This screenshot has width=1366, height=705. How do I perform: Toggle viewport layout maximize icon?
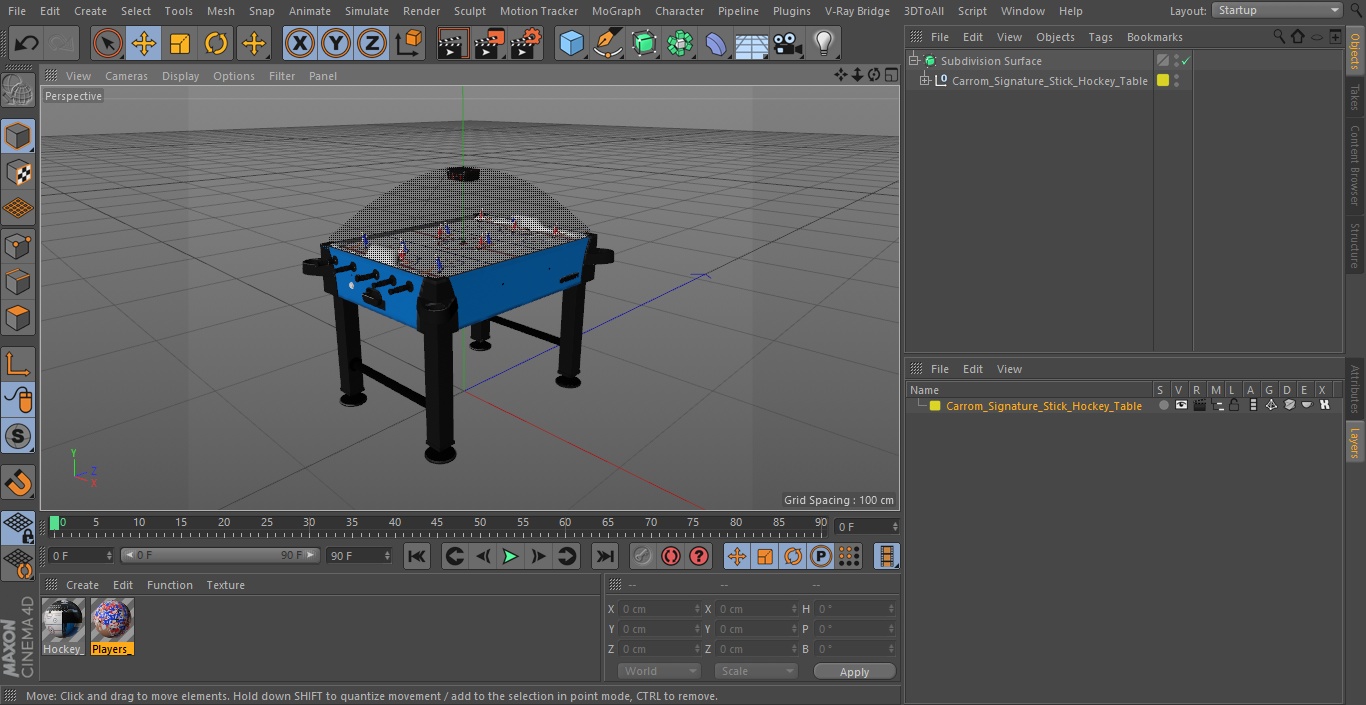click(x=891, y=75)
